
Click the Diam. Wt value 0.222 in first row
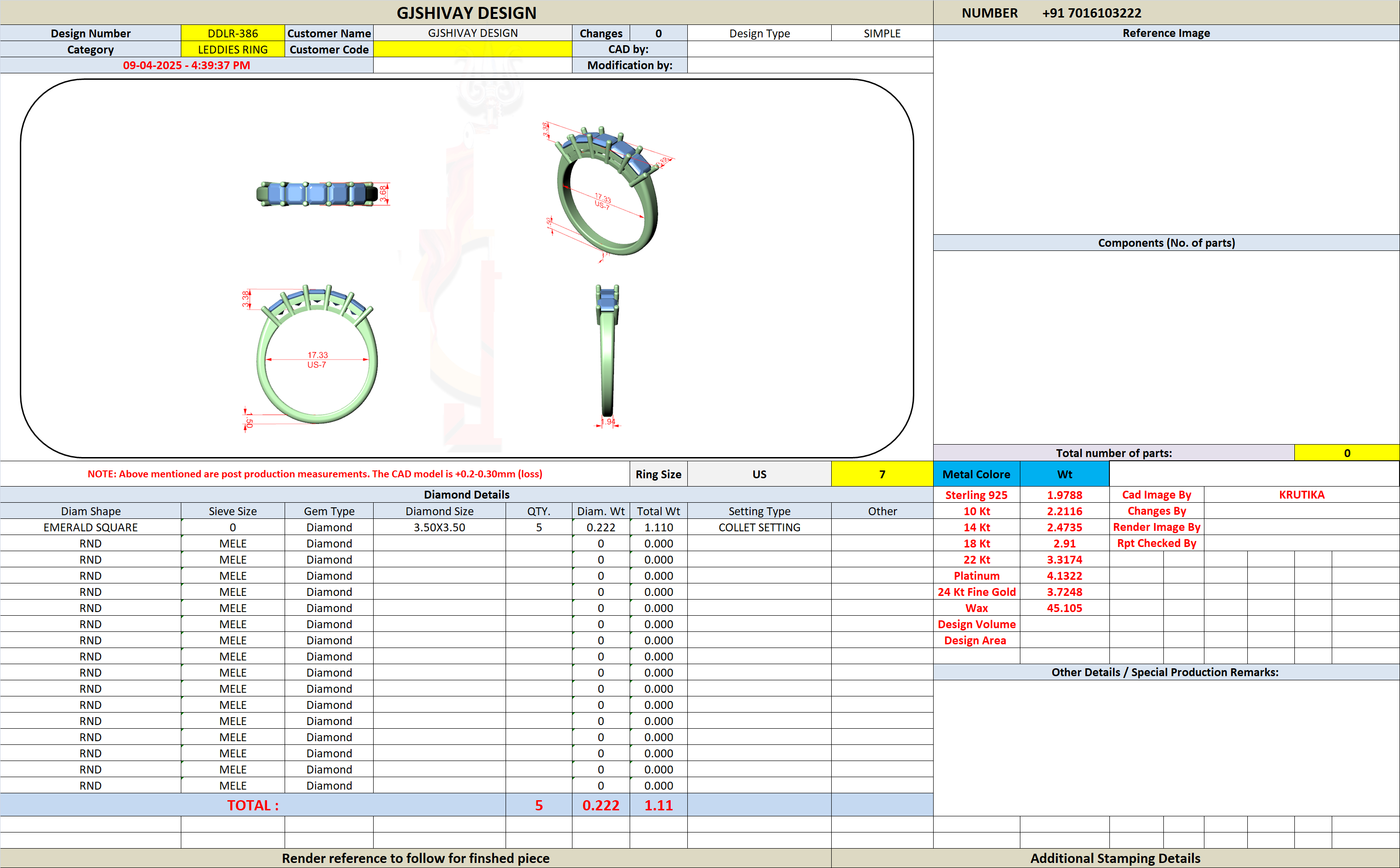pos(601,527)
